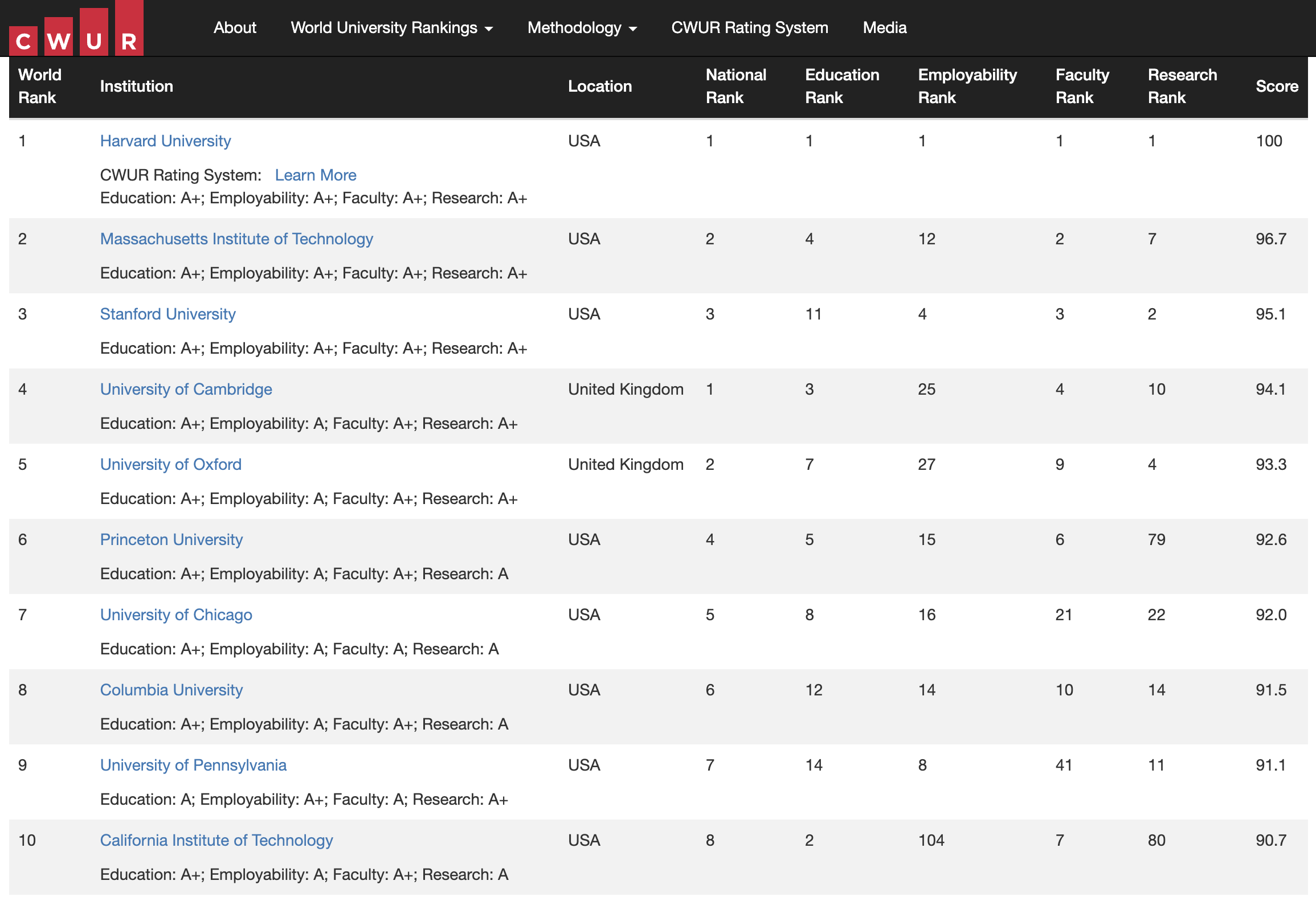This screenshot has width=1316, height=901.
Task: Select Oxford's score 93.3
Action: point(1271,464)
